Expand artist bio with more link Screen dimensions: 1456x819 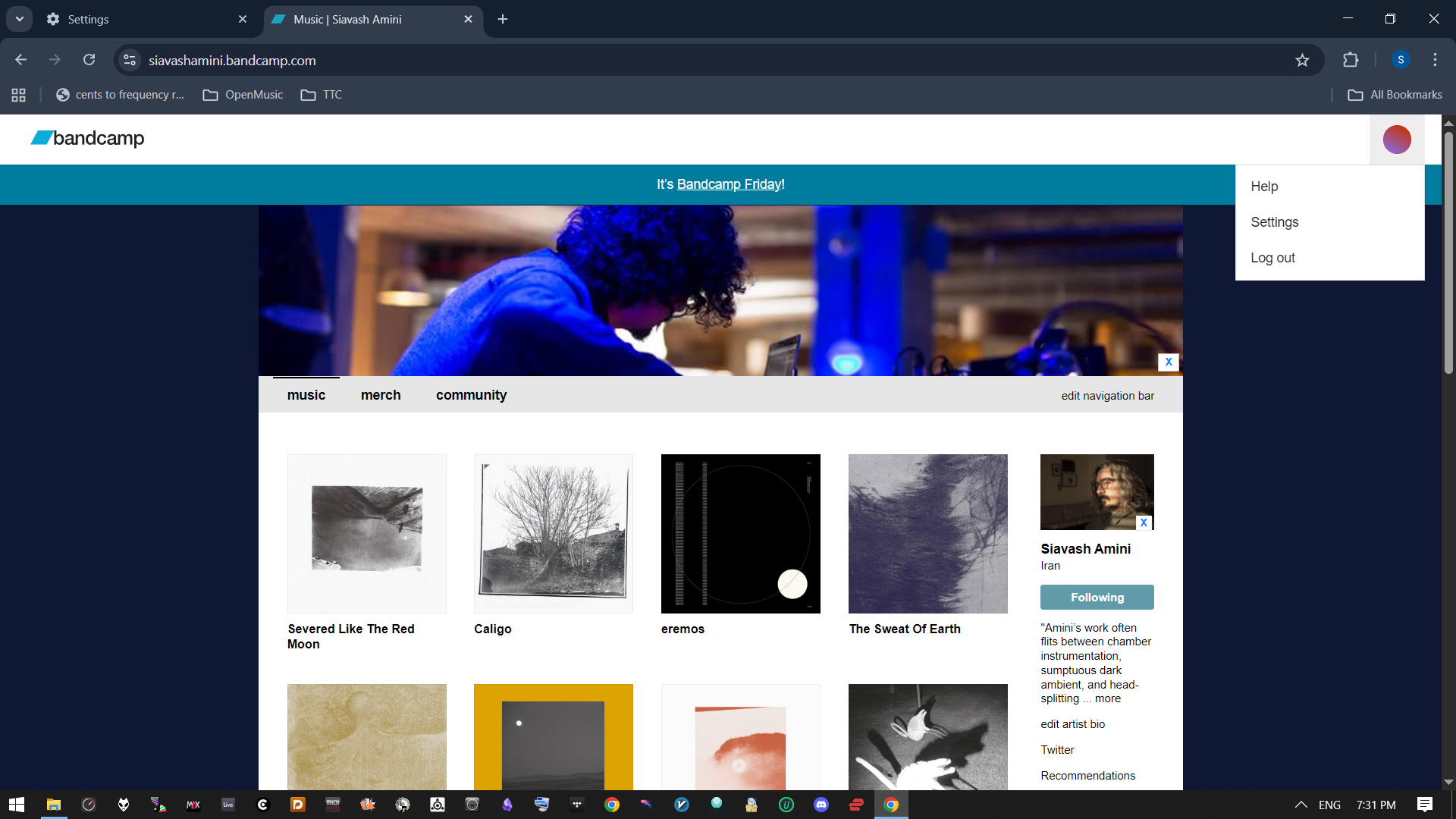[1107, 698]
